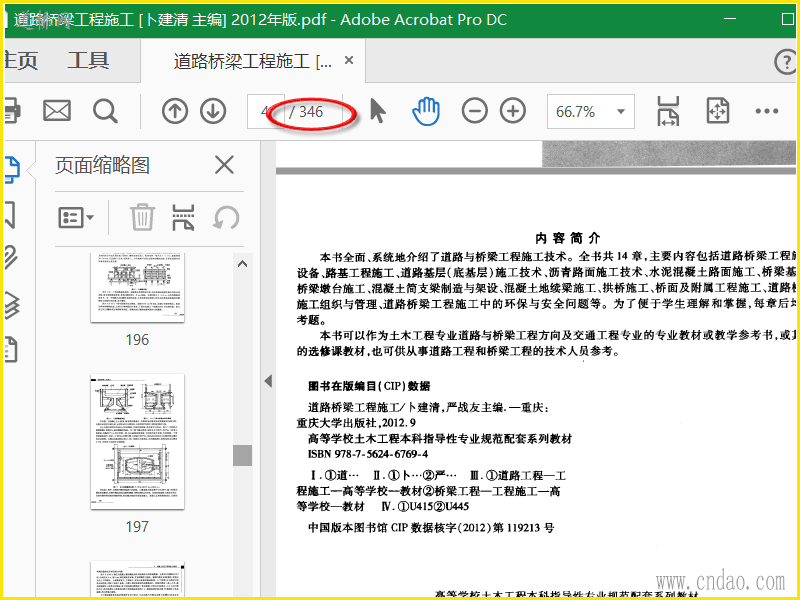Open the search magnifier tool
This screenshot has width=800, height=600.
(x=105, y=111)
